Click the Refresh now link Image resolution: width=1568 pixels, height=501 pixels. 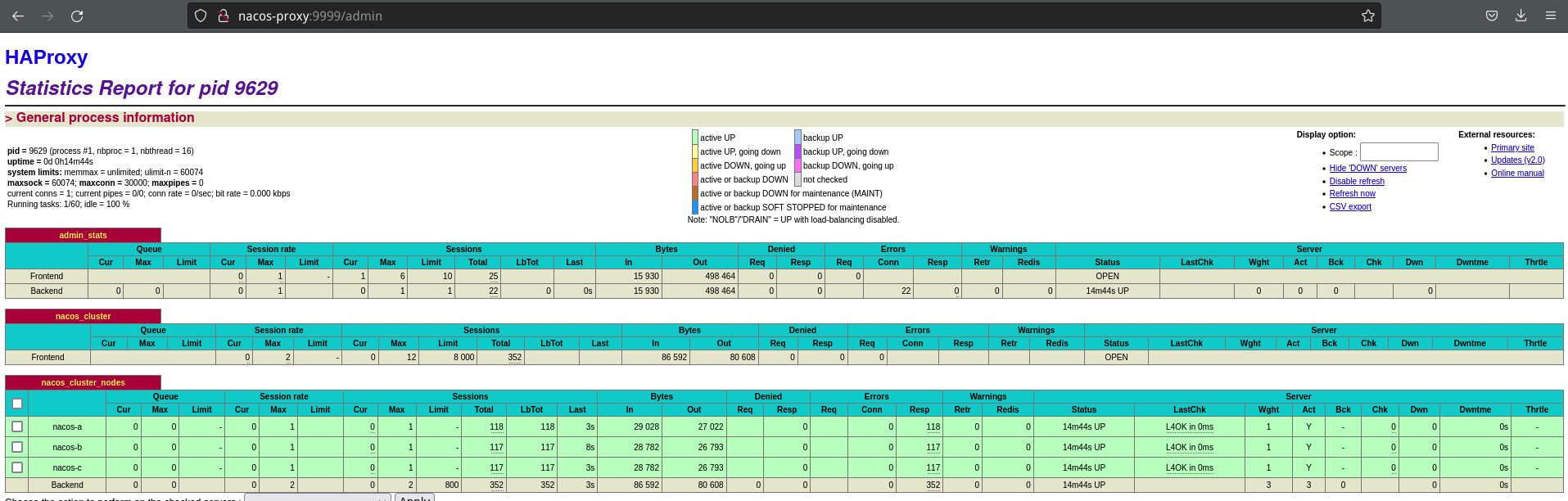pyautogui.click(x=1352, y=194)
